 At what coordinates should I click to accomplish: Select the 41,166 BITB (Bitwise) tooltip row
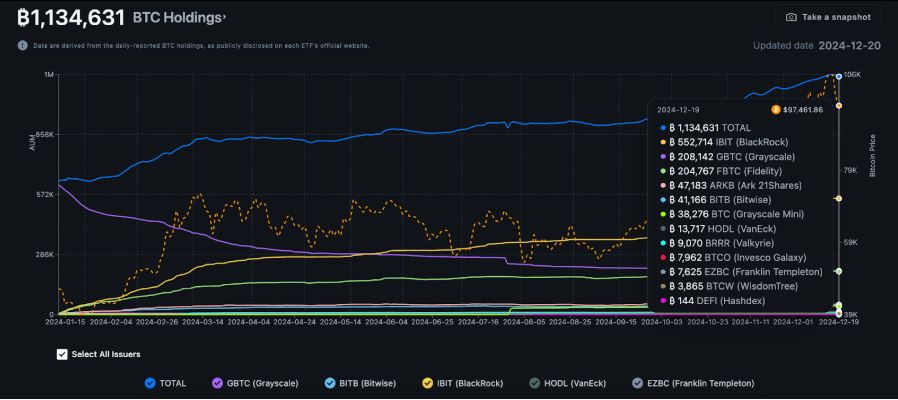(716, 200)
